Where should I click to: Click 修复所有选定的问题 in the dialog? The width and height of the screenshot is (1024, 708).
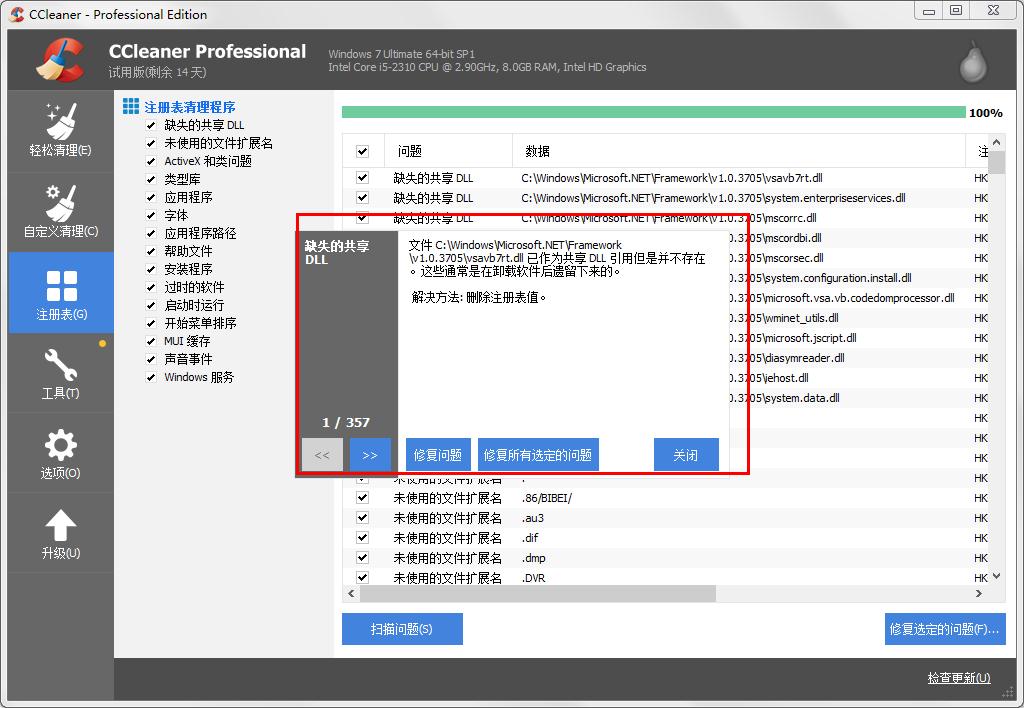click(x=538, y=454)
